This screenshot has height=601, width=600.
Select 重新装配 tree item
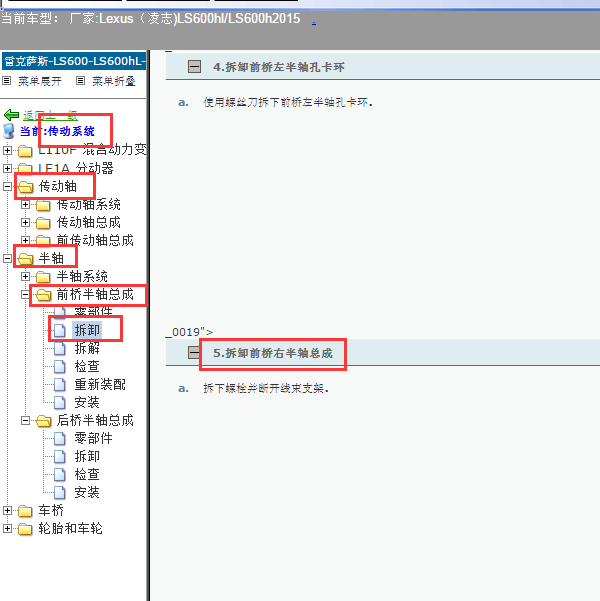100,384
